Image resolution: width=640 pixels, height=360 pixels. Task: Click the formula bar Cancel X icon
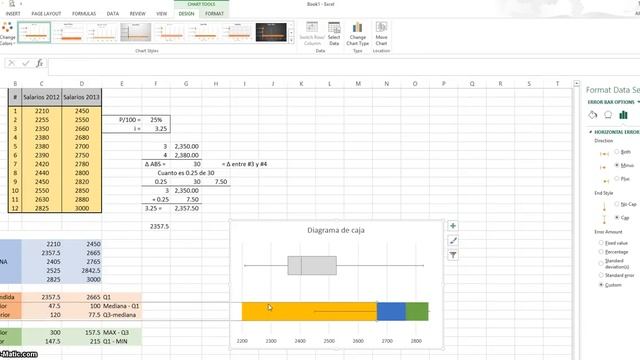[x=11, y=63]
